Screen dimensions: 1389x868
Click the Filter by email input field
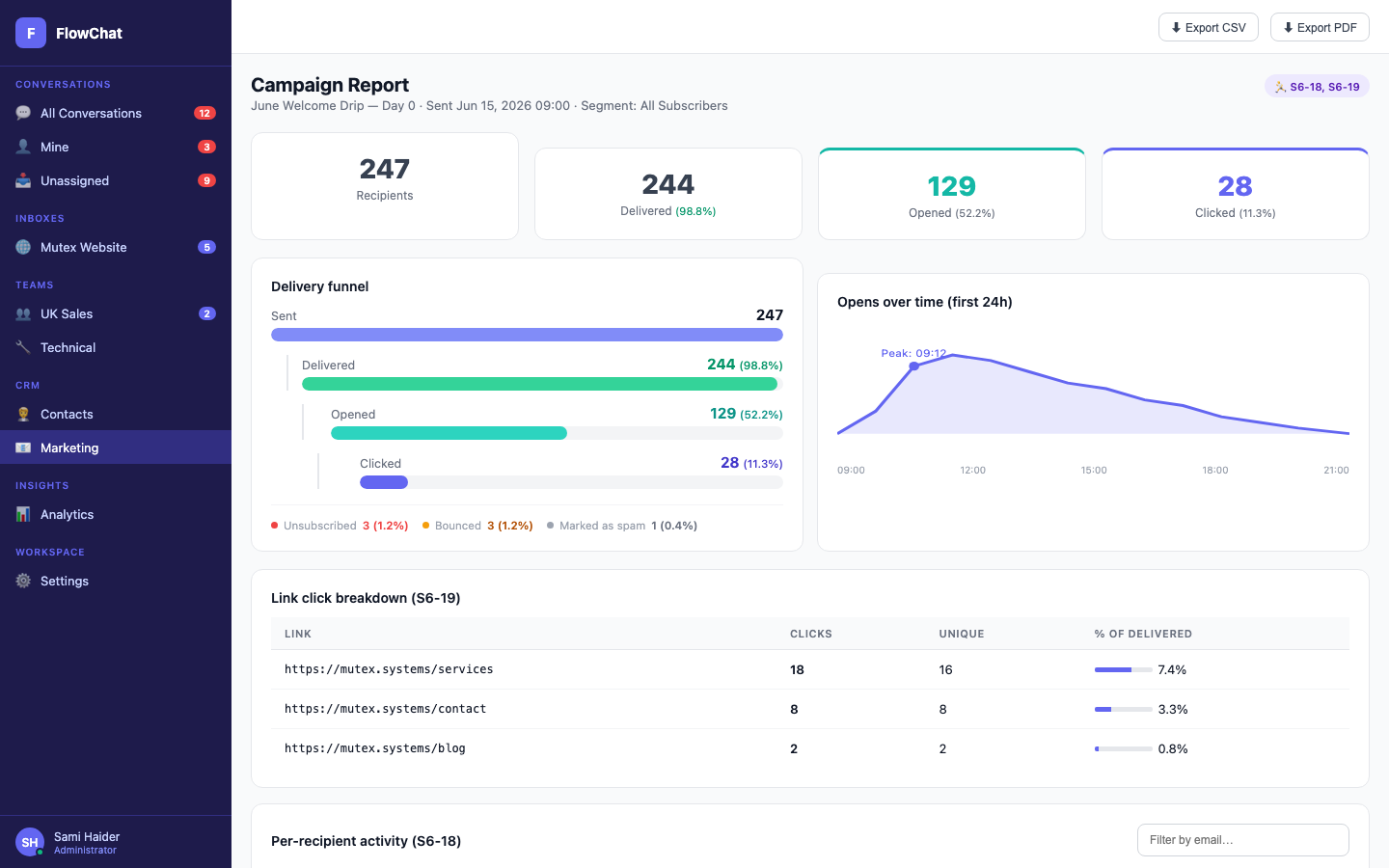point(1243,840)
